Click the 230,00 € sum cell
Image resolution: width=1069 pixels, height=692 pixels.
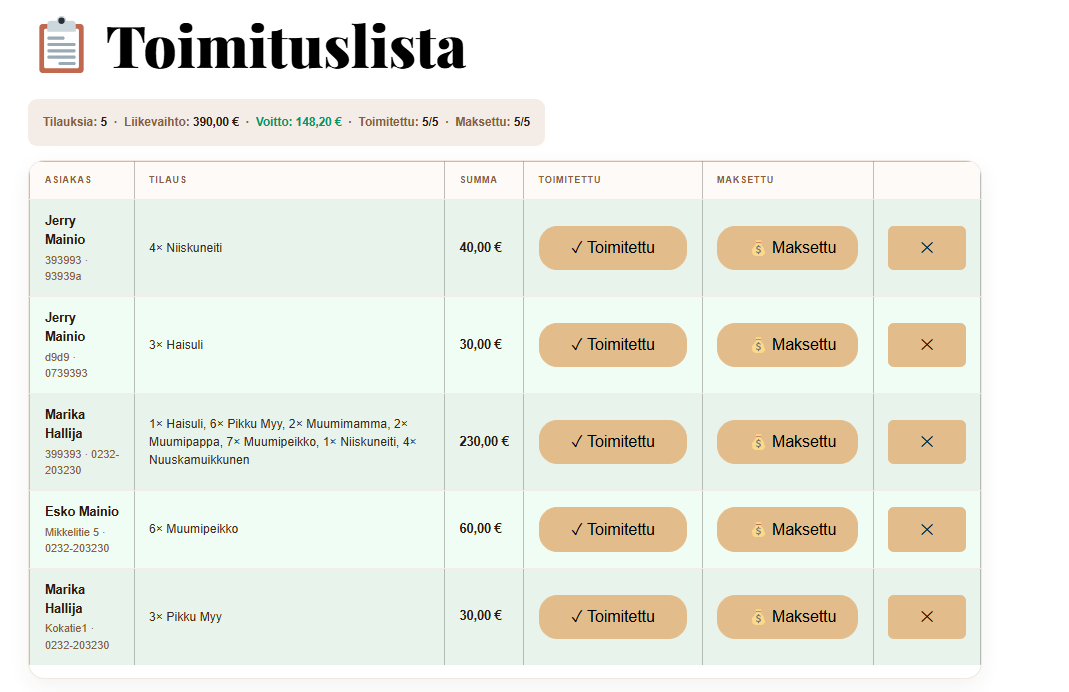484,441
